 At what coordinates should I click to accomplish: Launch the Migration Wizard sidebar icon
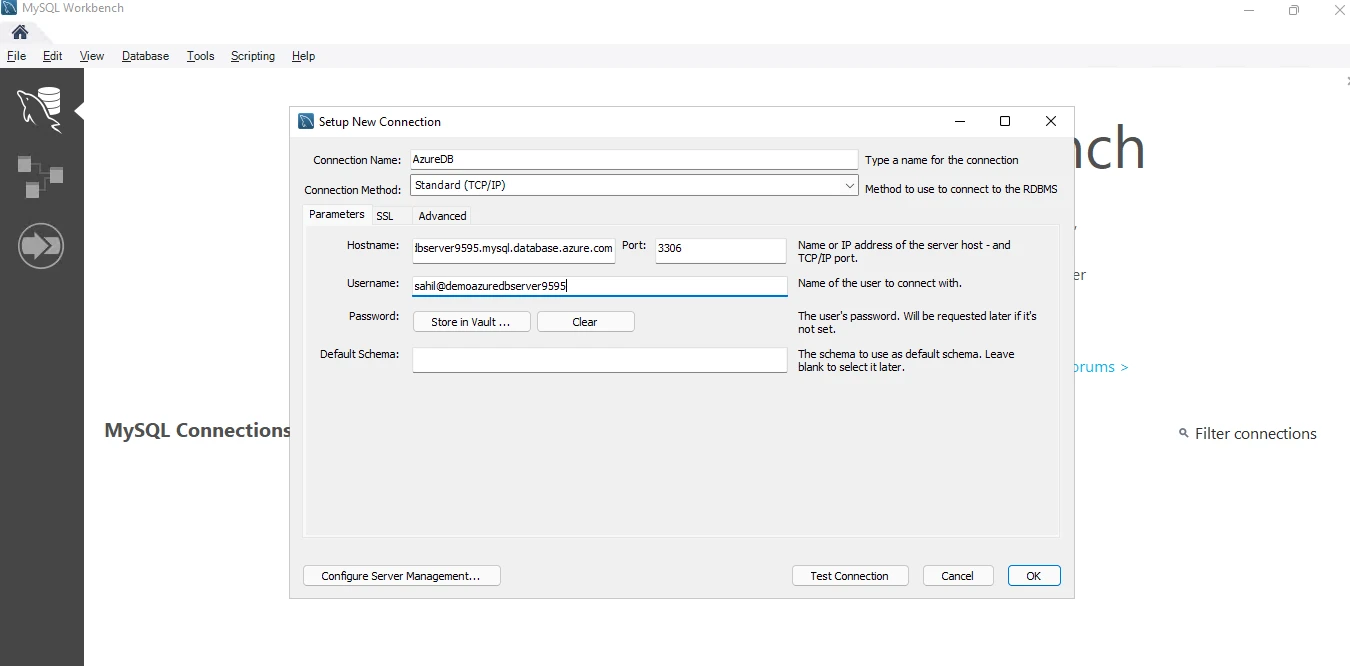[x=41, y=246]
